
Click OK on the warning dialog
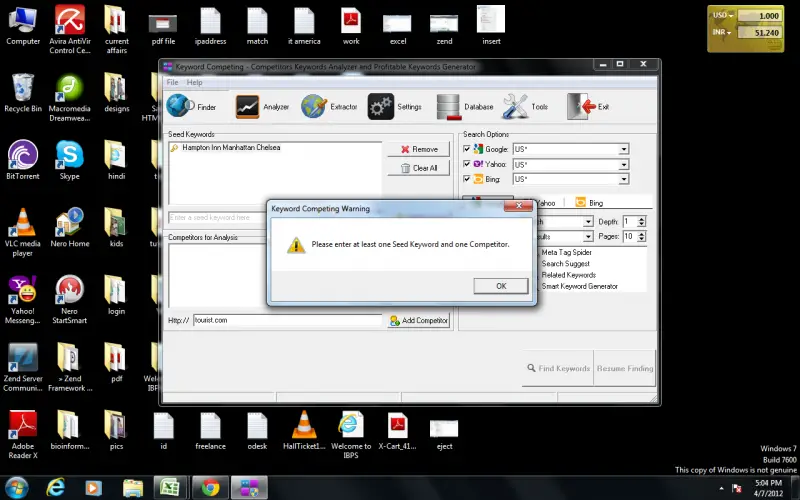[501, 286]
